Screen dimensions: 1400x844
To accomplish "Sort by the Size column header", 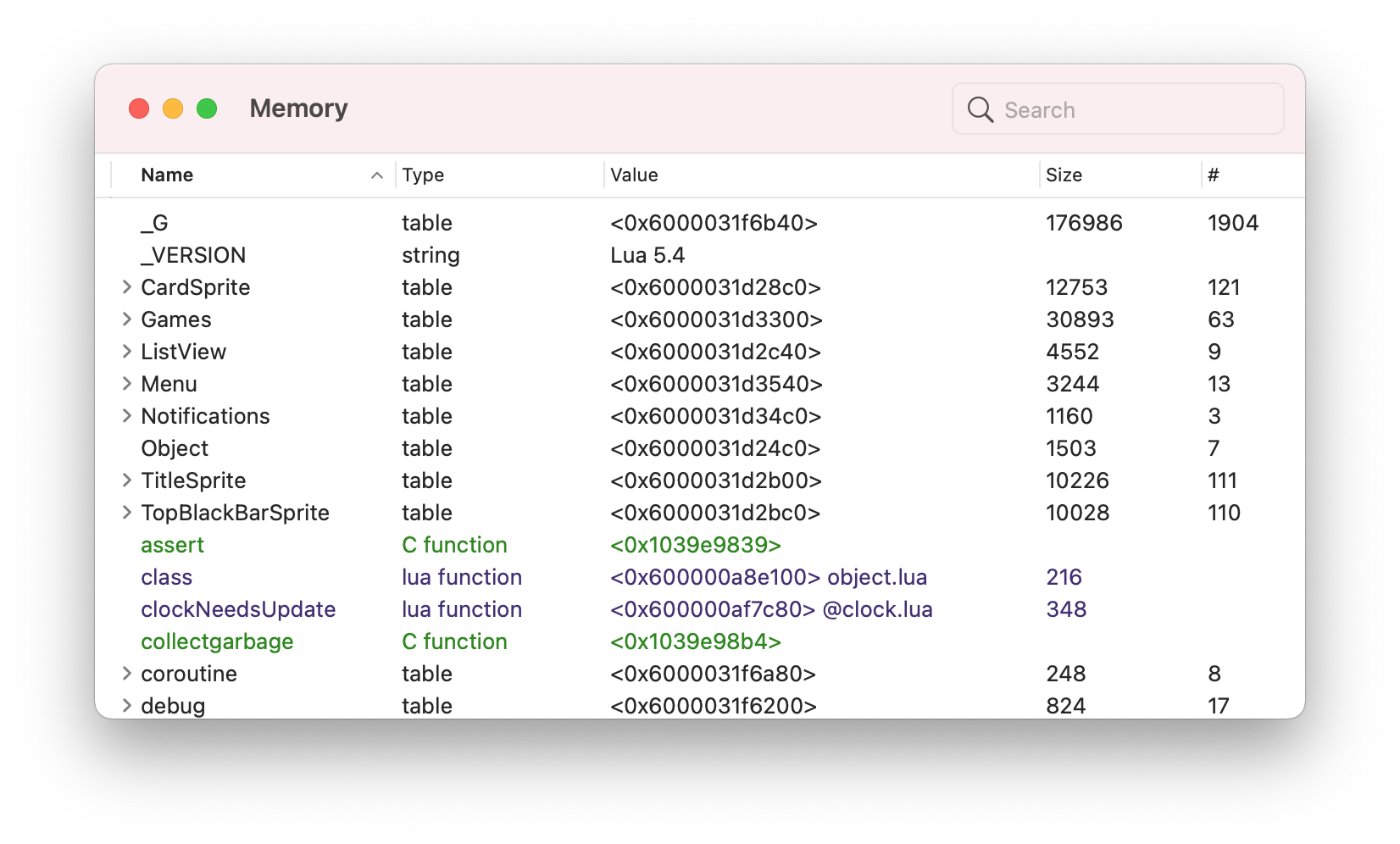I will [x=1064, y=175].
